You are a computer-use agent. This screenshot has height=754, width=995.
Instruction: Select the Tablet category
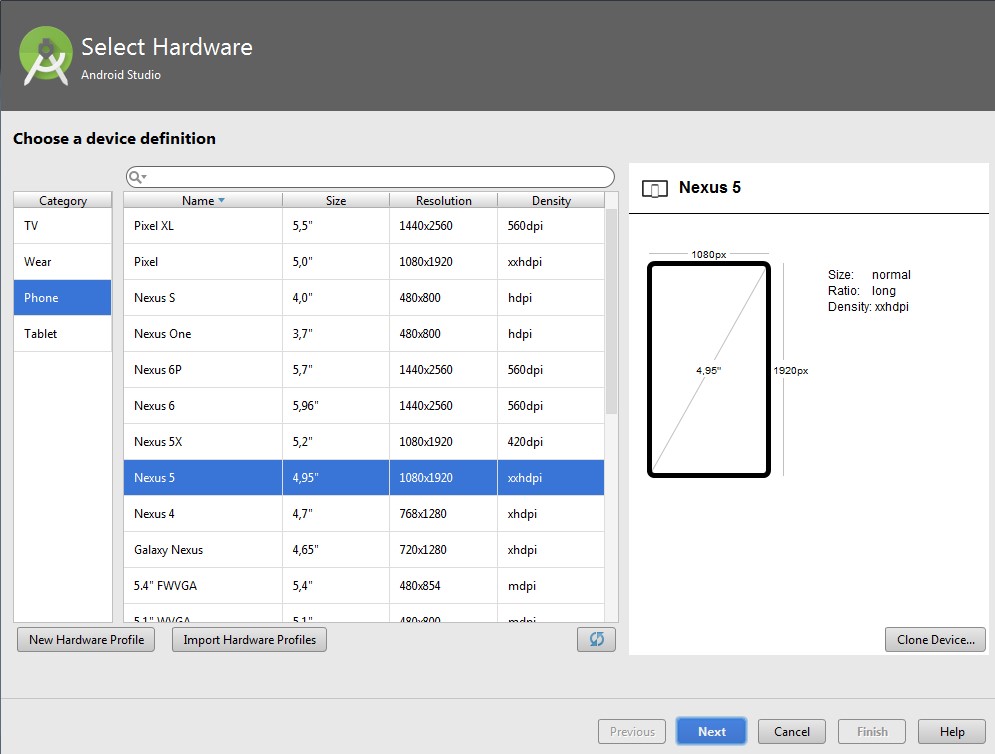(x=62, y=334)
